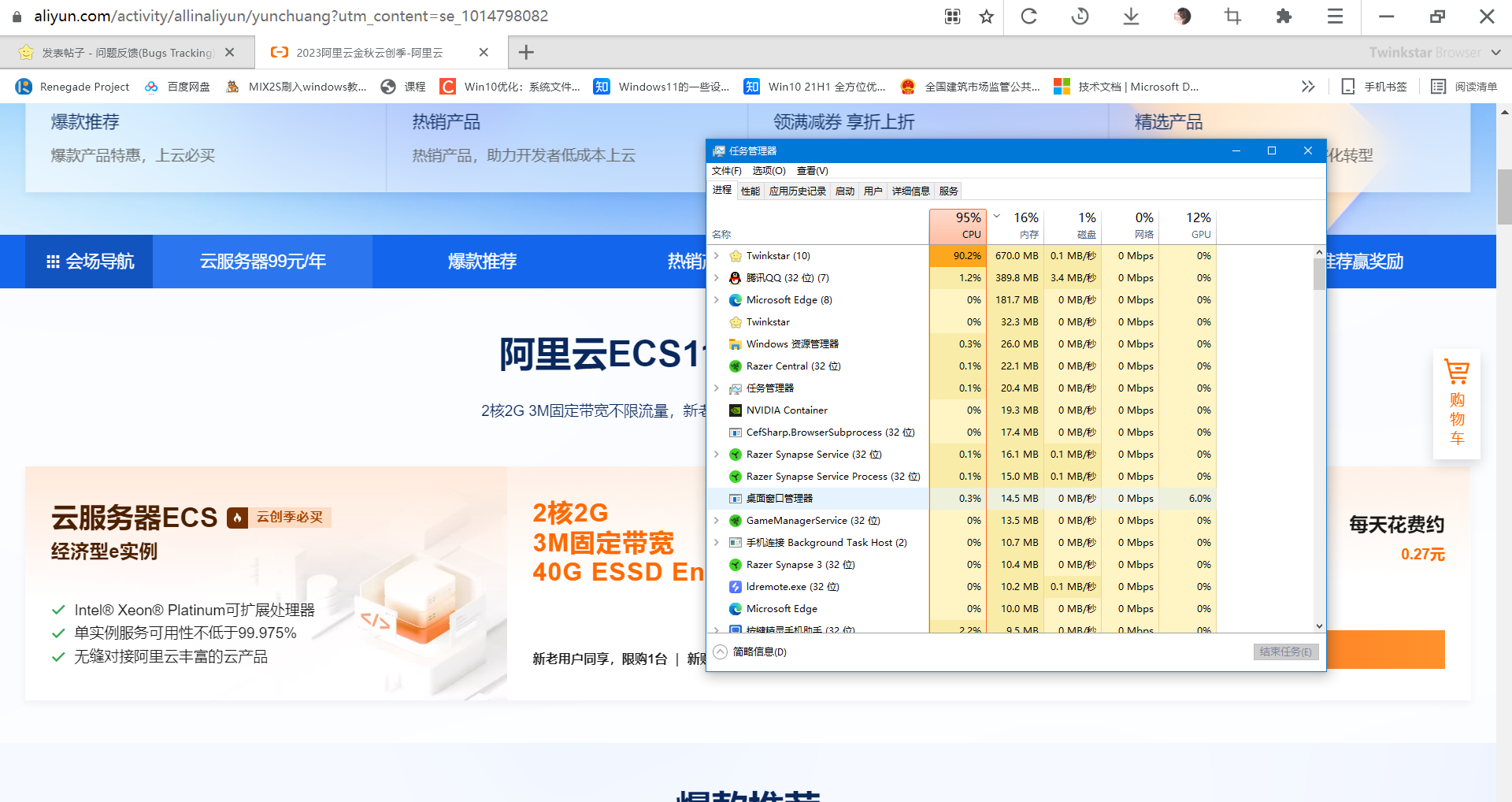Screen dimensions: 1512x802
Task: Close the 阿里云 tab
Action: click(484, 52)
